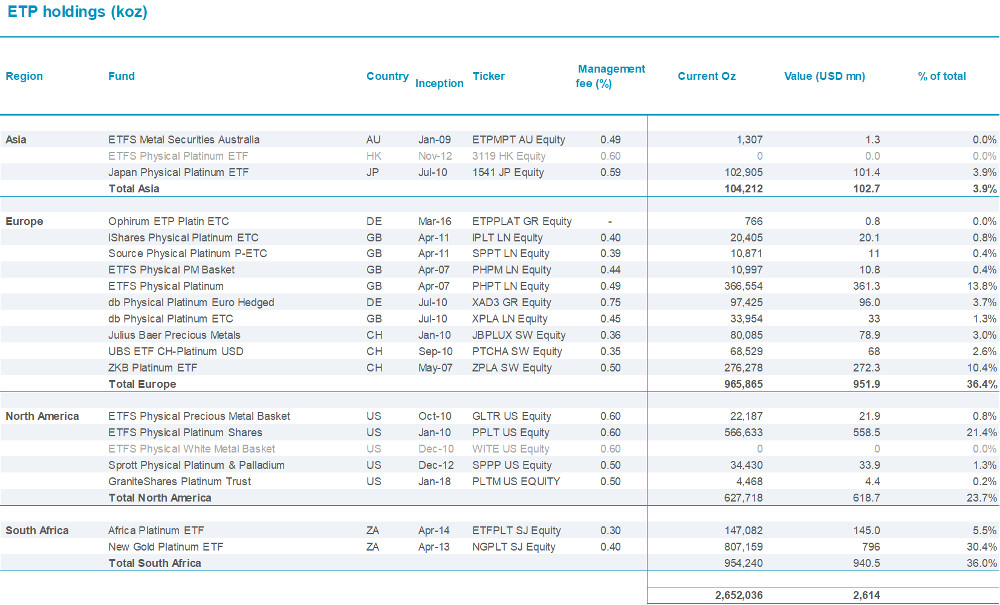
Task: Select ticker "SPPP US Equity"
Action: [512, 466]
